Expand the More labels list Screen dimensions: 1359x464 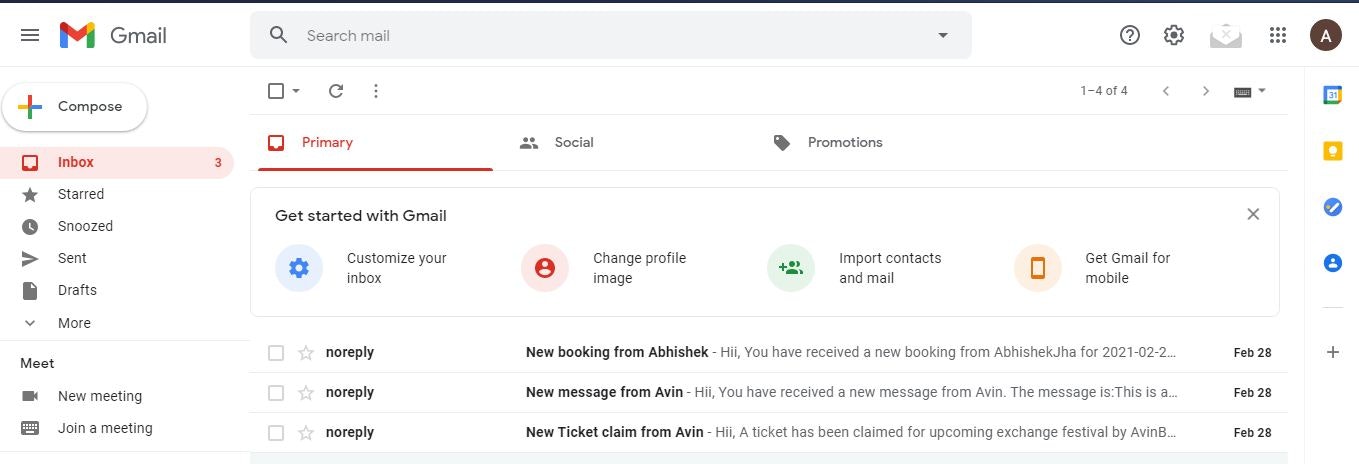click(x=74, y=323)
